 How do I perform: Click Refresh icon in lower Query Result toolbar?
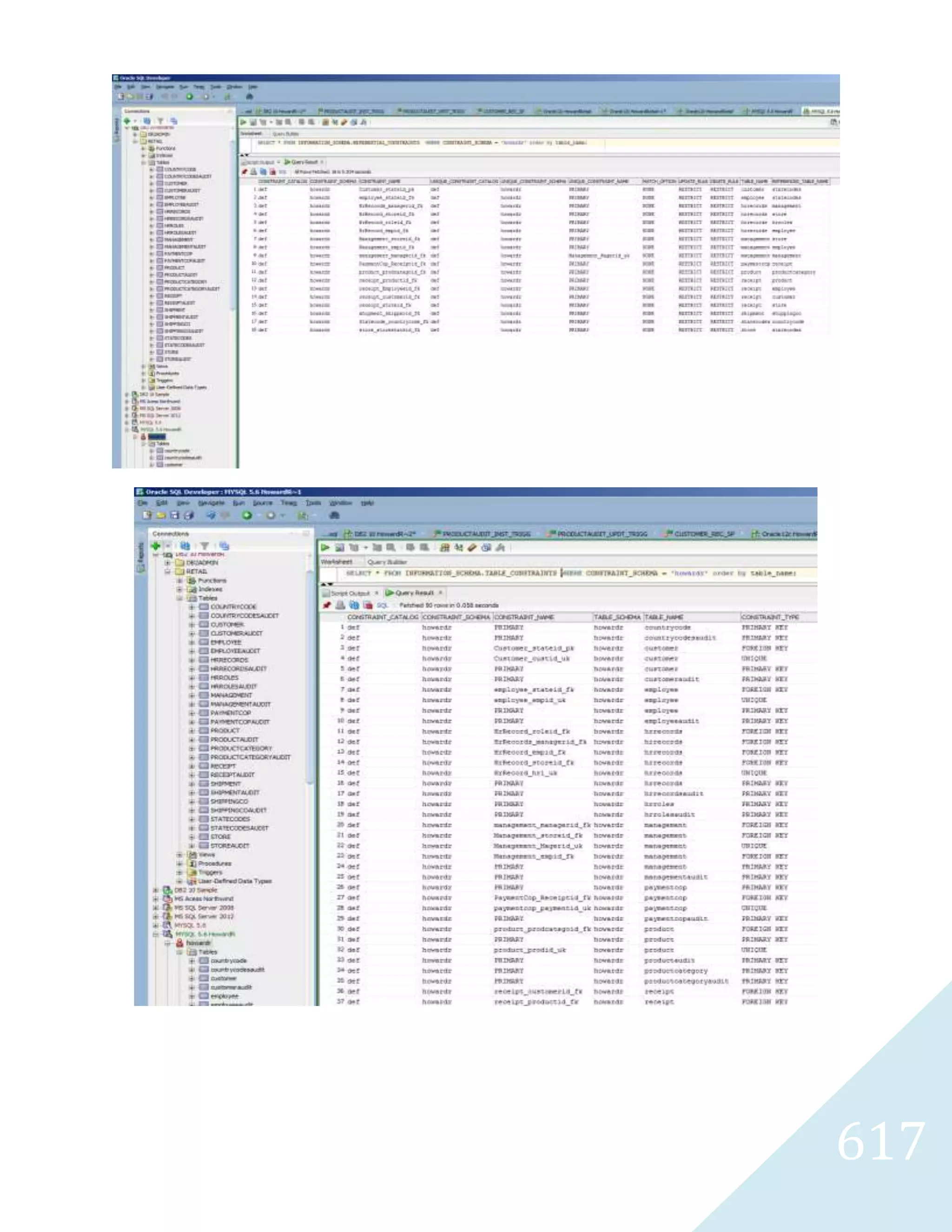[354, 605]
